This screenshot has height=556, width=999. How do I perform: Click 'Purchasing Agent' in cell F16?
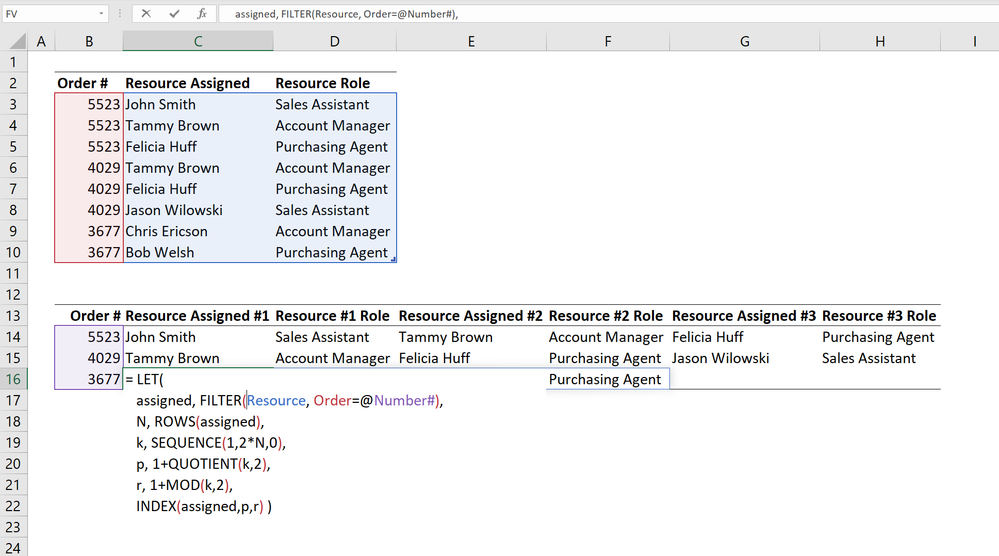(x=605, y=380)
